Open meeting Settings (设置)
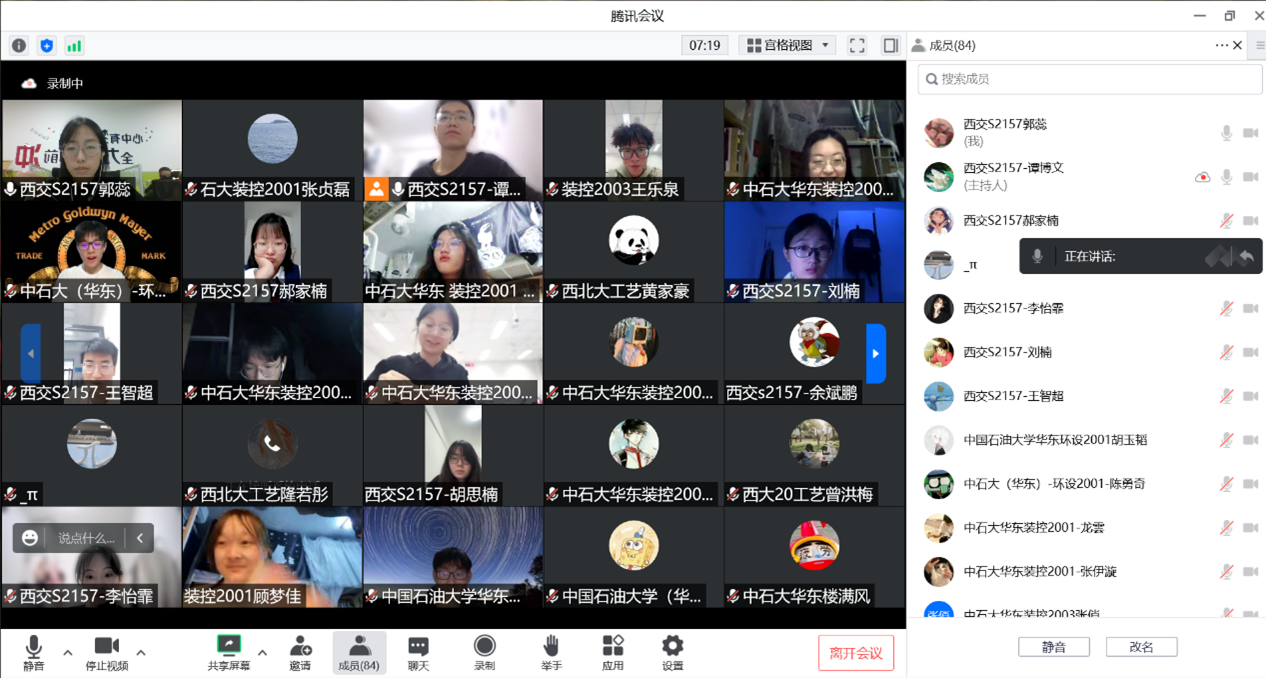The image size is (1266, 678). pyautogui.click(x=673, y=653)
